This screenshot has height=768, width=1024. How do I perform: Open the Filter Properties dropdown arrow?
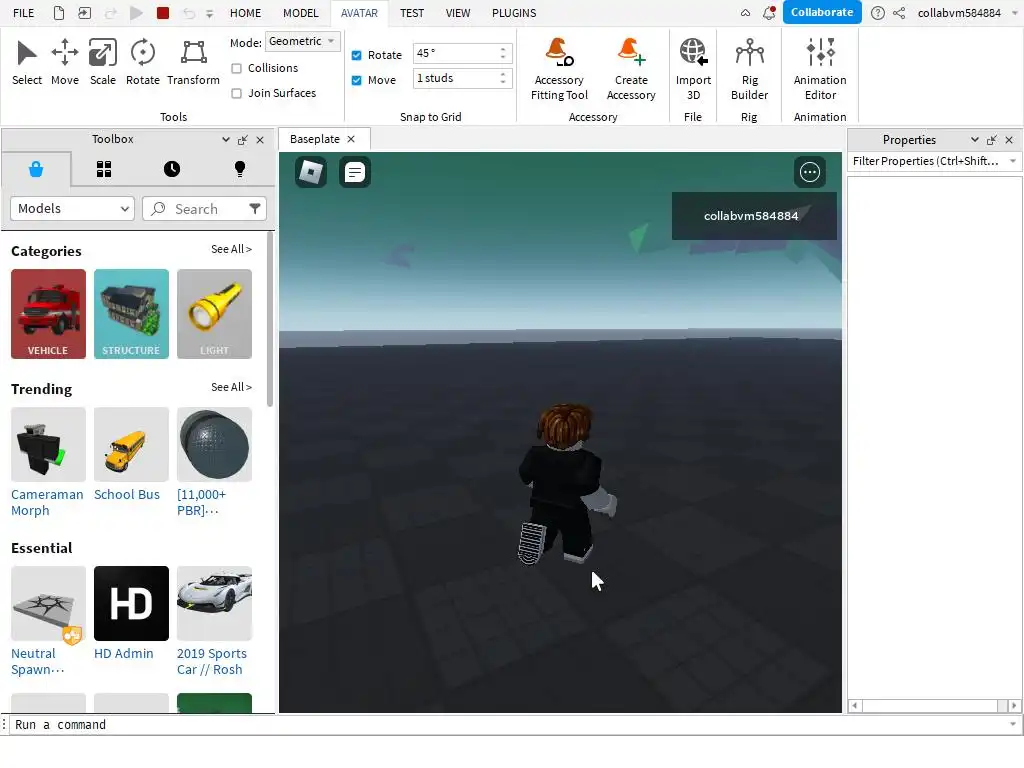tap(1012, 161)
